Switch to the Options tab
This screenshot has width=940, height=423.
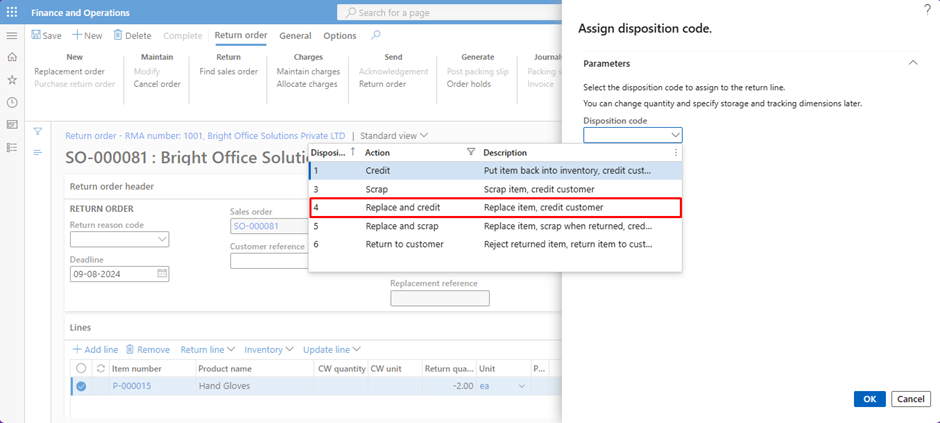click(x=340, y=35)
